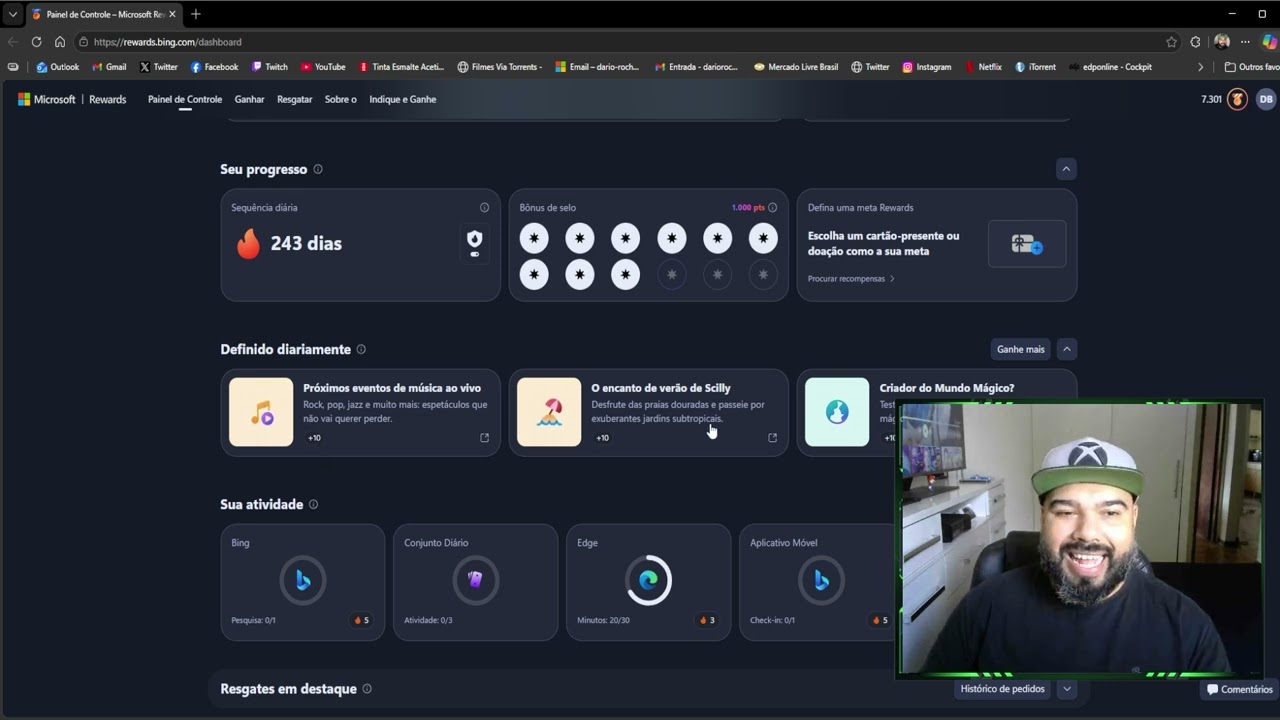Open the Comentários button
This screenshot has height=720, width=1280.
click(1240, 689)
